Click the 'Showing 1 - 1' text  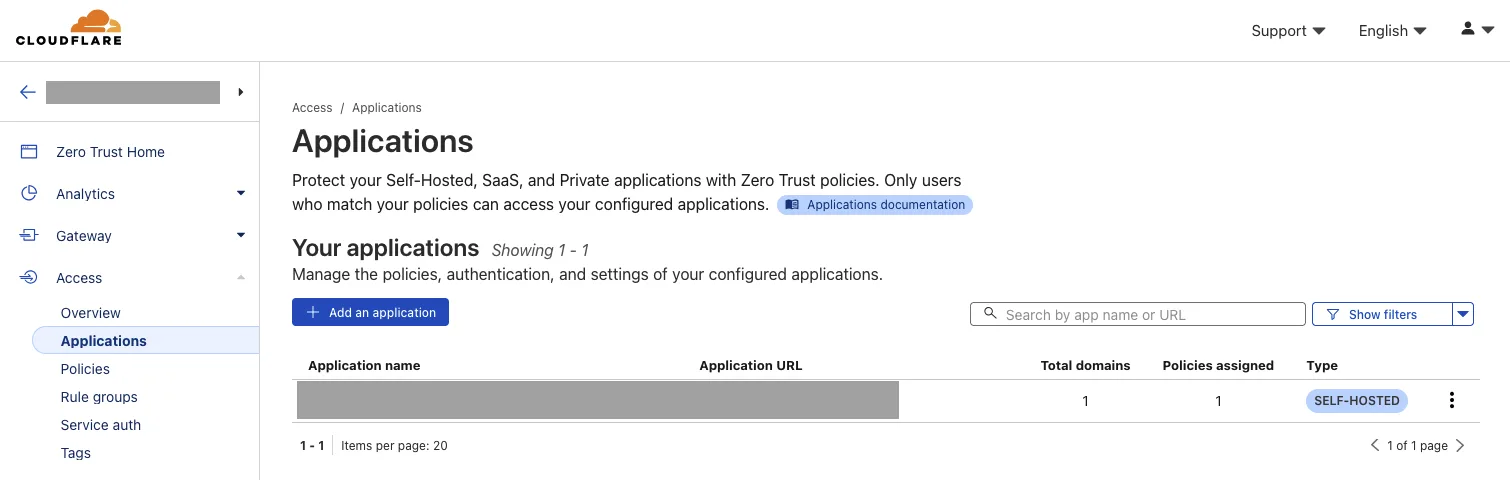point(540,250)
